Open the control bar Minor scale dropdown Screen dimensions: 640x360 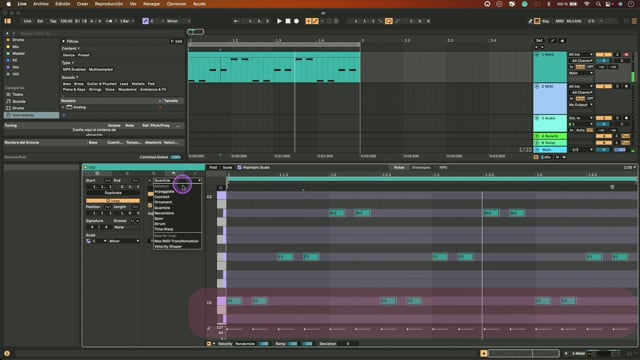(178, 21)
